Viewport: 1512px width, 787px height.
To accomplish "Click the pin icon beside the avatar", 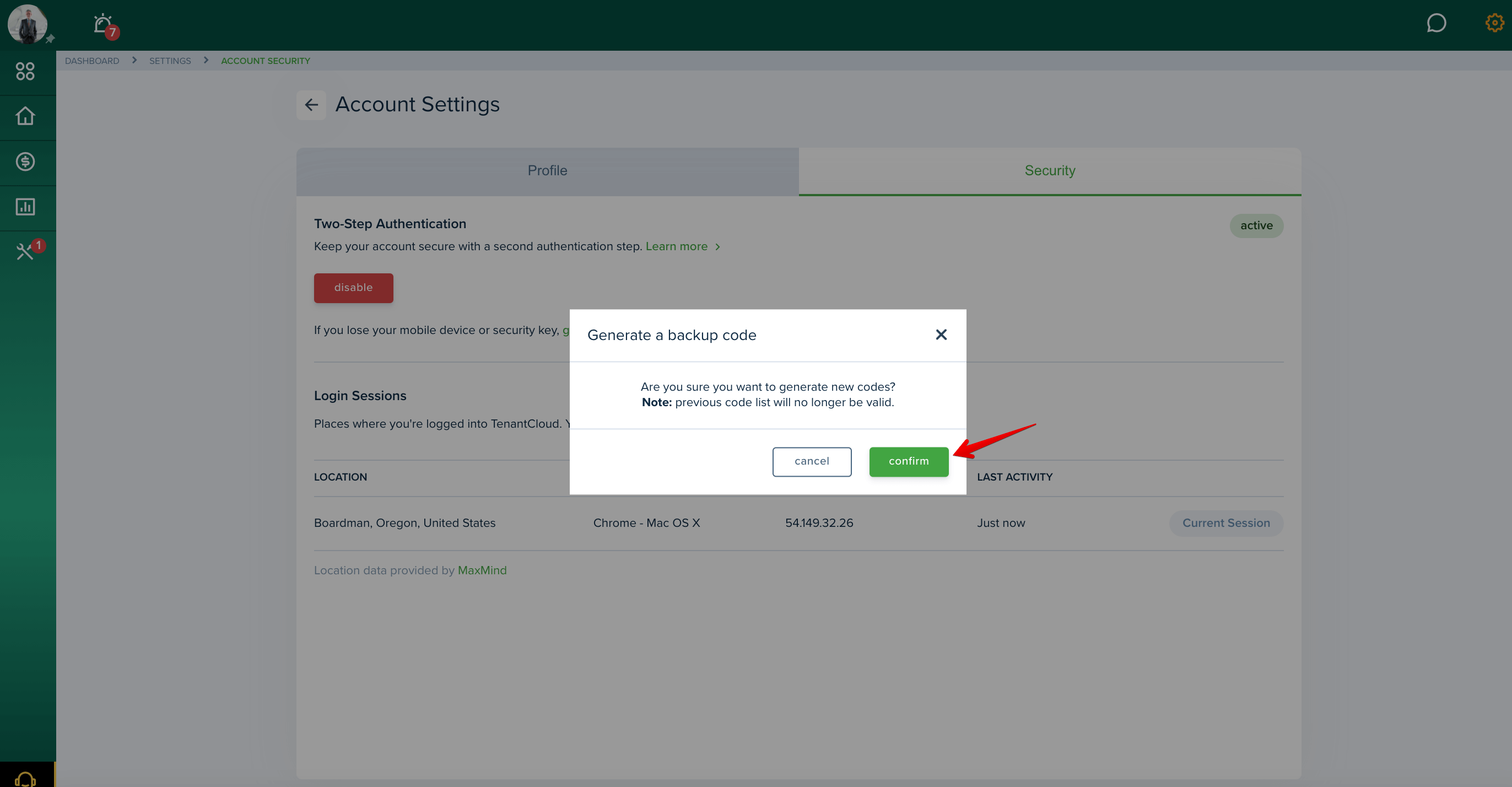I will (51, 39).
